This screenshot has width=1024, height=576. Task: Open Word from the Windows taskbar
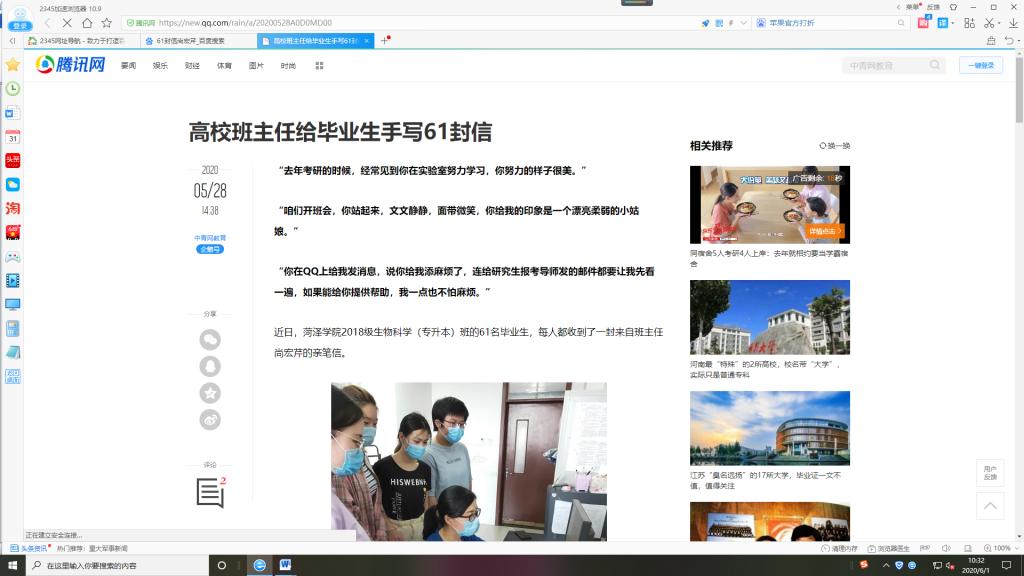coord(285,565)
